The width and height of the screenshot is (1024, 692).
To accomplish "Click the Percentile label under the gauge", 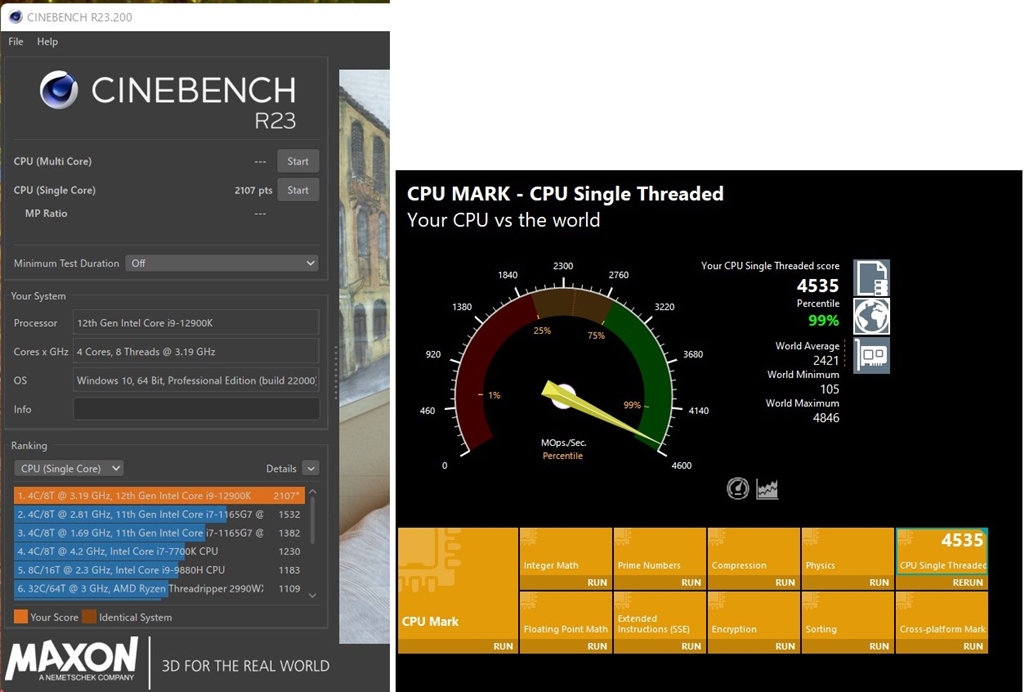I will tap(562, 456).
